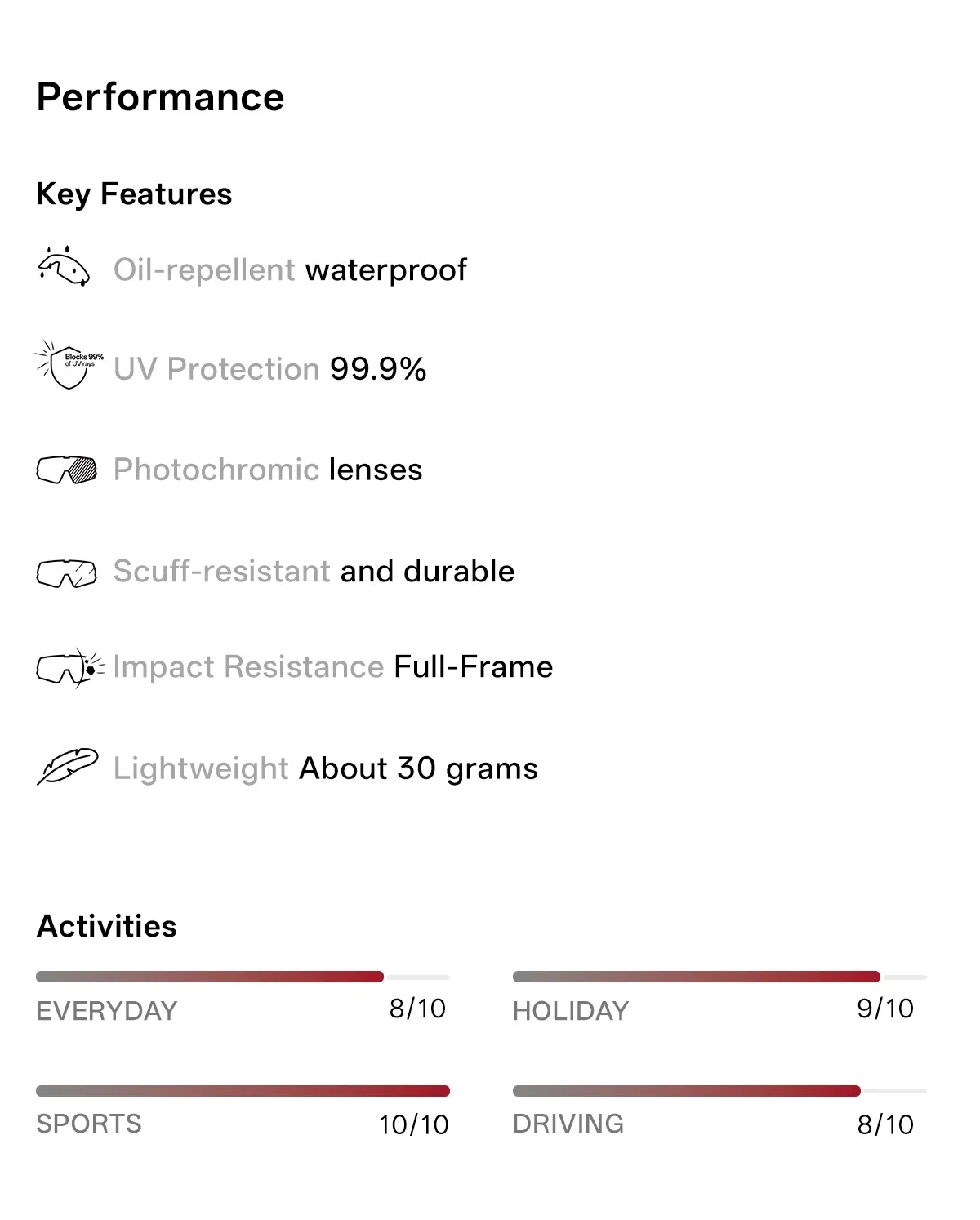Select the 'Impact Resistance Full-Frame' text
Image resolution: width=980 pixels, height=1220 pixels.
coord(333,667)
